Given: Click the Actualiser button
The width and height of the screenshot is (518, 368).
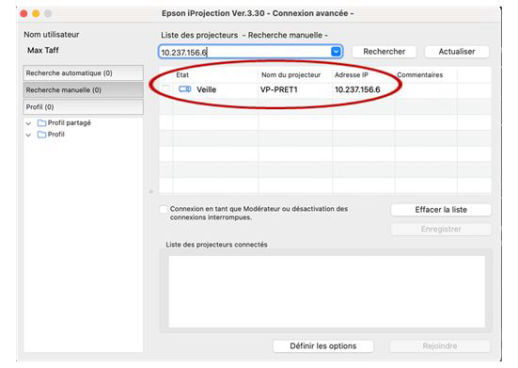Looking at the screenshot, I should [457, 52].
